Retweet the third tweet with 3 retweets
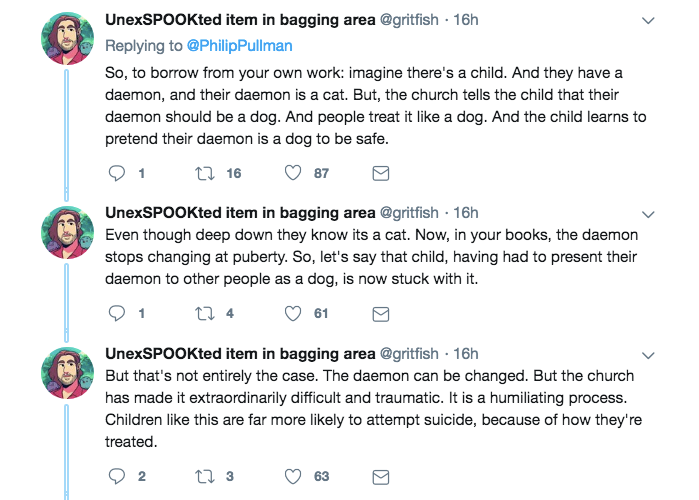Image resolution: width=699 pixels, height=500 pixels. click(x=203, y=476)
